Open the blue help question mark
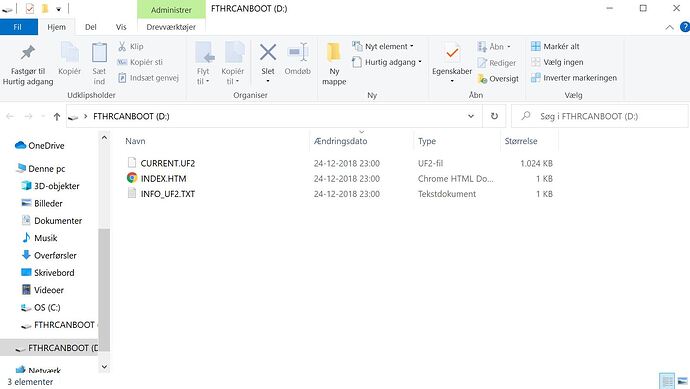 click(x=685, y=27)
